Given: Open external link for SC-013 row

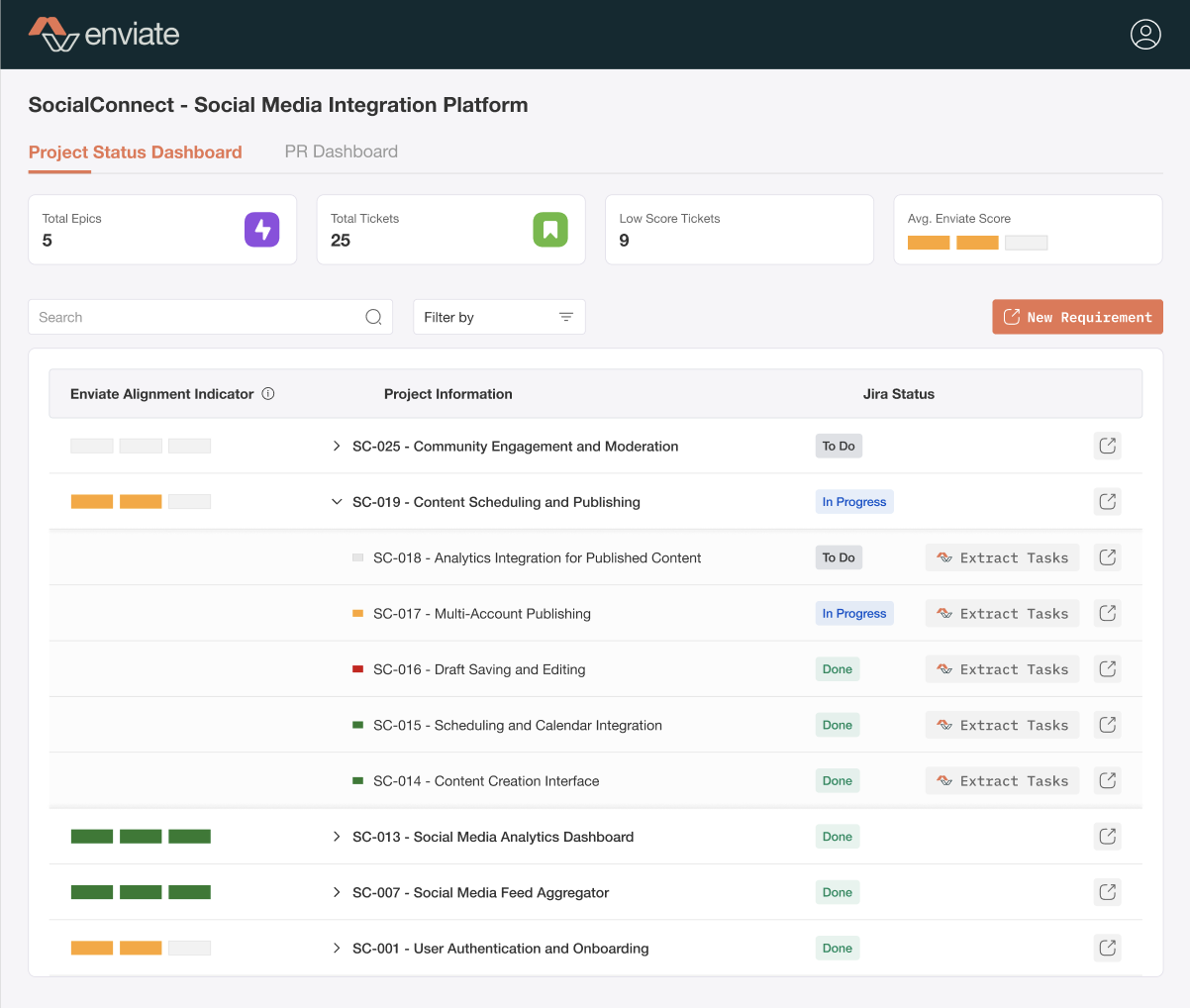Looking at the screenshot, I should point(1107,837).
